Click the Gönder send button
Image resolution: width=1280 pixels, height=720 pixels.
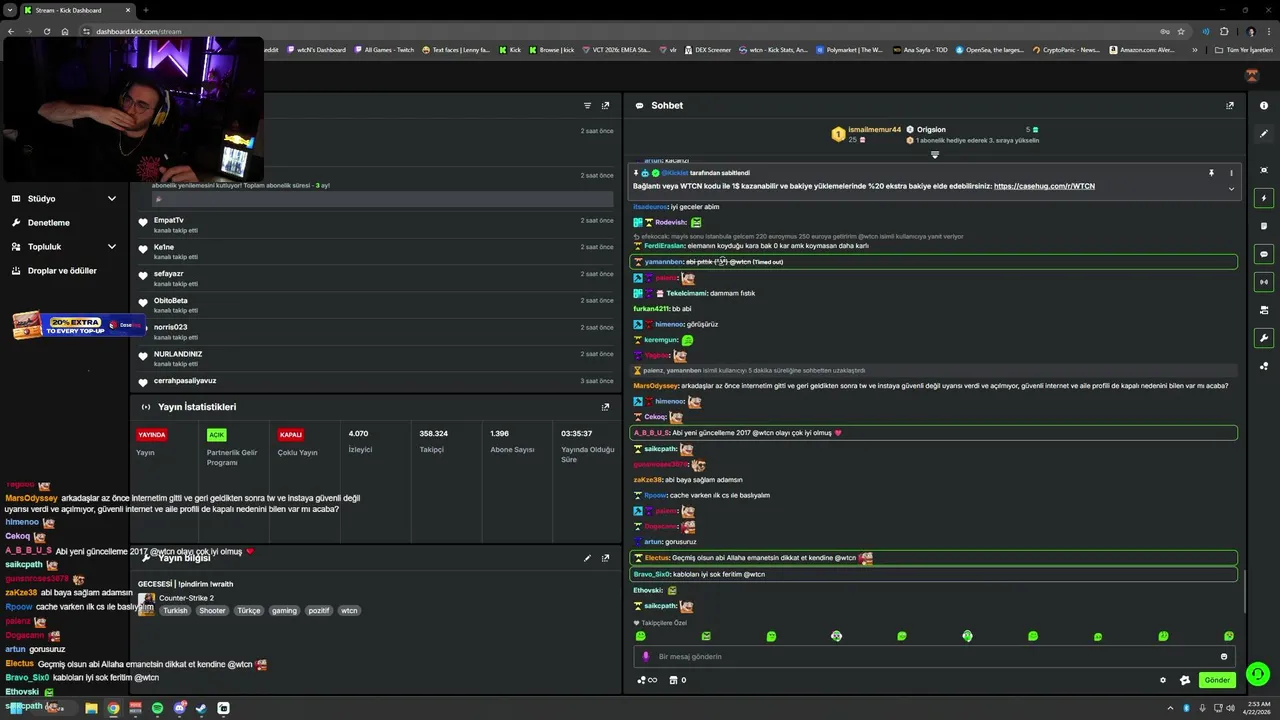point(1217,680)
